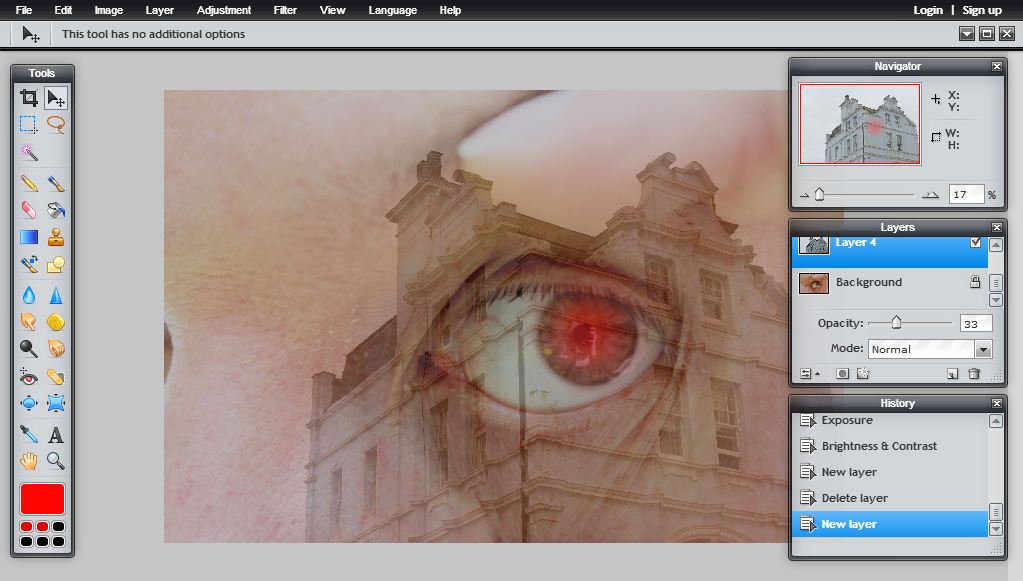This screenshot has width=1023, height=581.
Task: Select the Magic Wand tool
Action: tap(29, 152)
